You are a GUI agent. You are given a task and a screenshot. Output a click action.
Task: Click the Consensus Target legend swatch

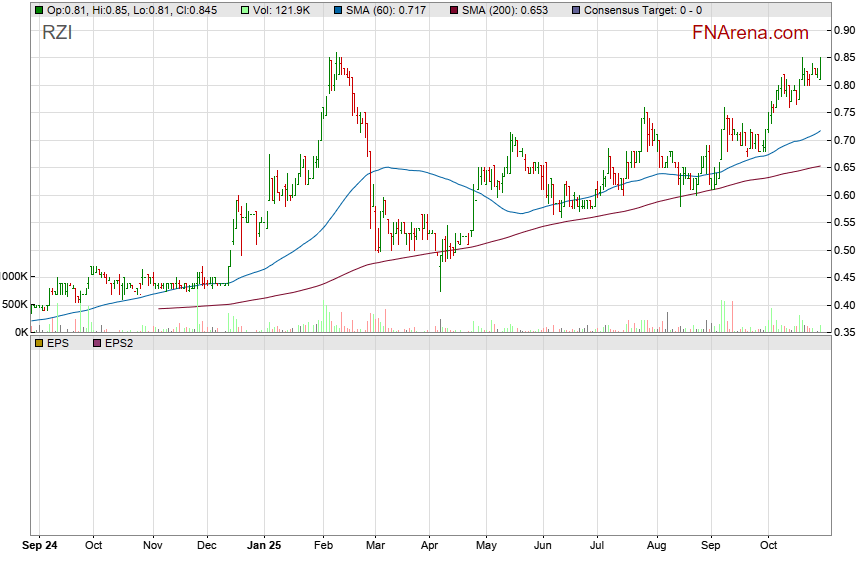(x=576, y=10)
